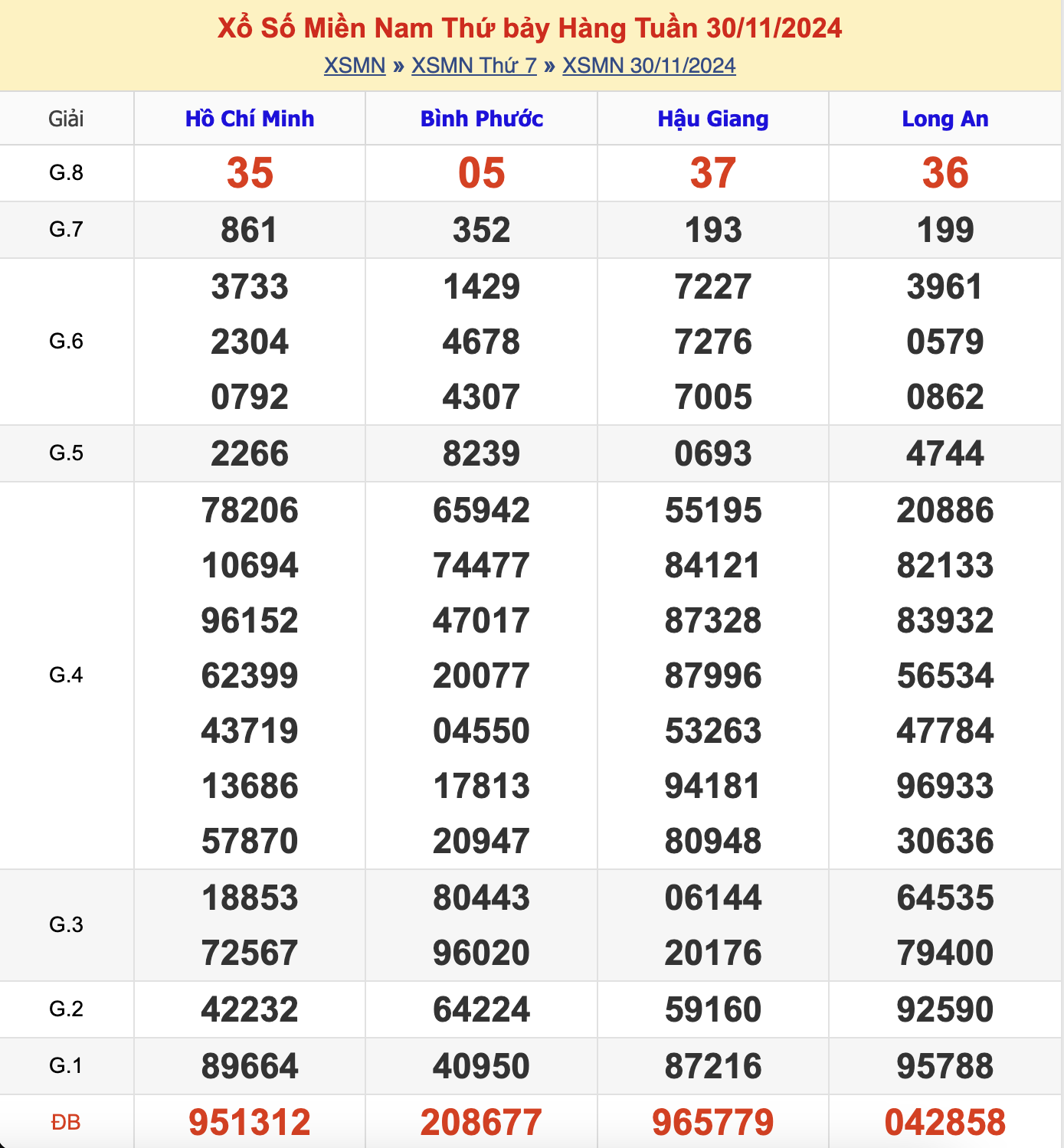Click G.4 number 74477

pyautogui.click(x=482, y=565)
